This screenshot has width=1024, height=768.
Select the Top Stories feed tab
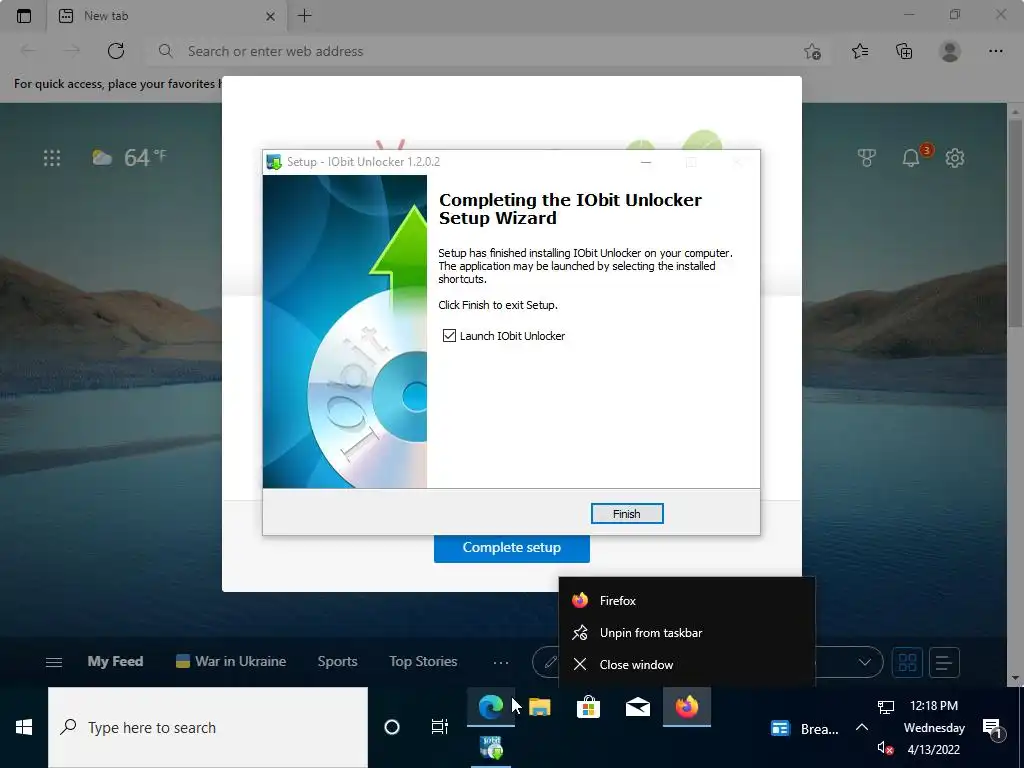click(x=423, y=662)
